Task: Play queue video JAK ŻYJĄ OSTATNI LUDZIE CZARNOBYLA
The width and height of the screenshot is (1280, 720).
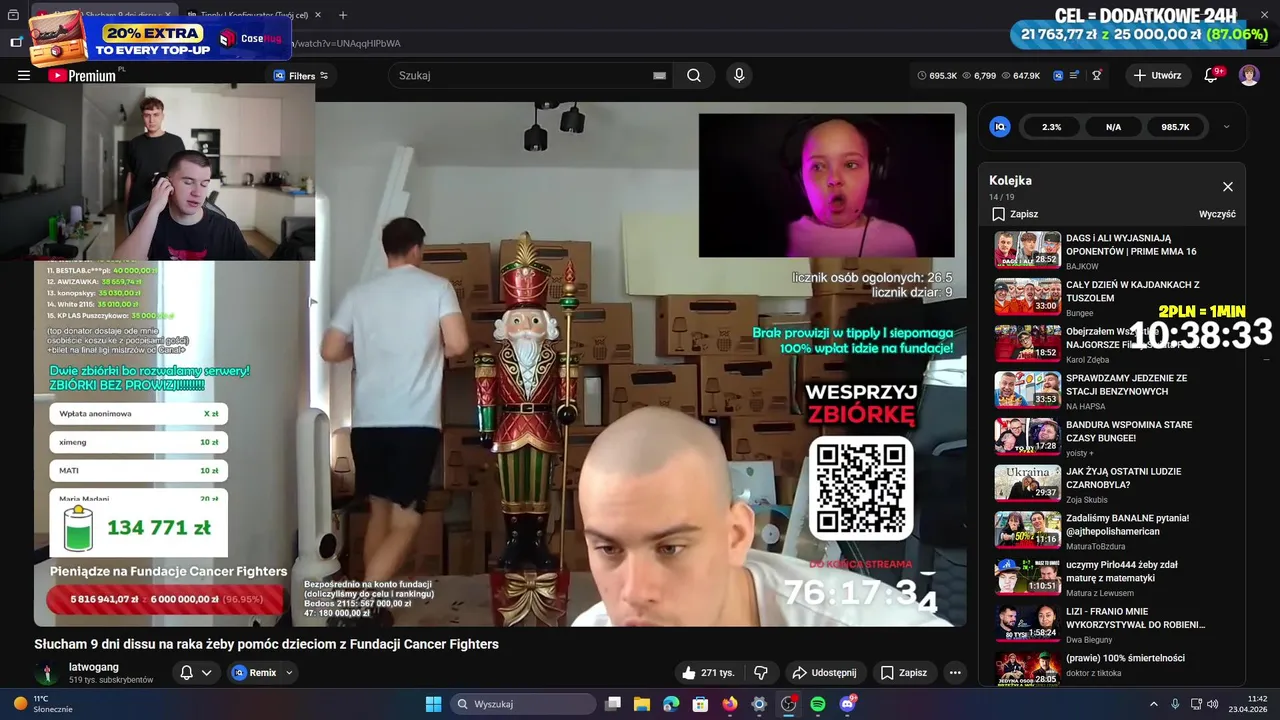Action: pyautogui.click(x=1111, y=483)
